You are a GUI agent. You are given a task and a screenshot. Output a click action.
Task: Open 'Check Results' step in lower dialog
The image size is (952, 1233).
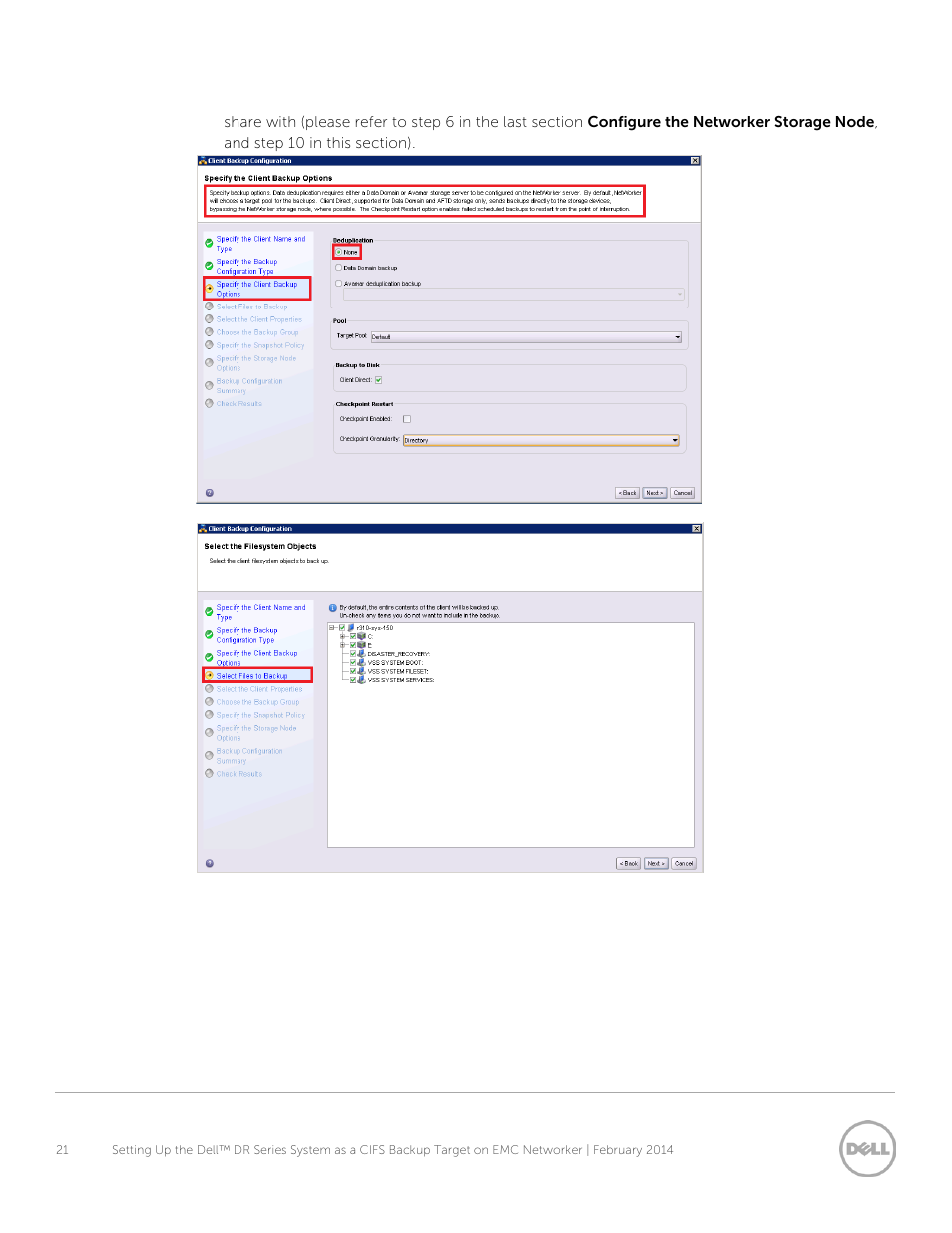pyautogui.click(x=239, y=774)
